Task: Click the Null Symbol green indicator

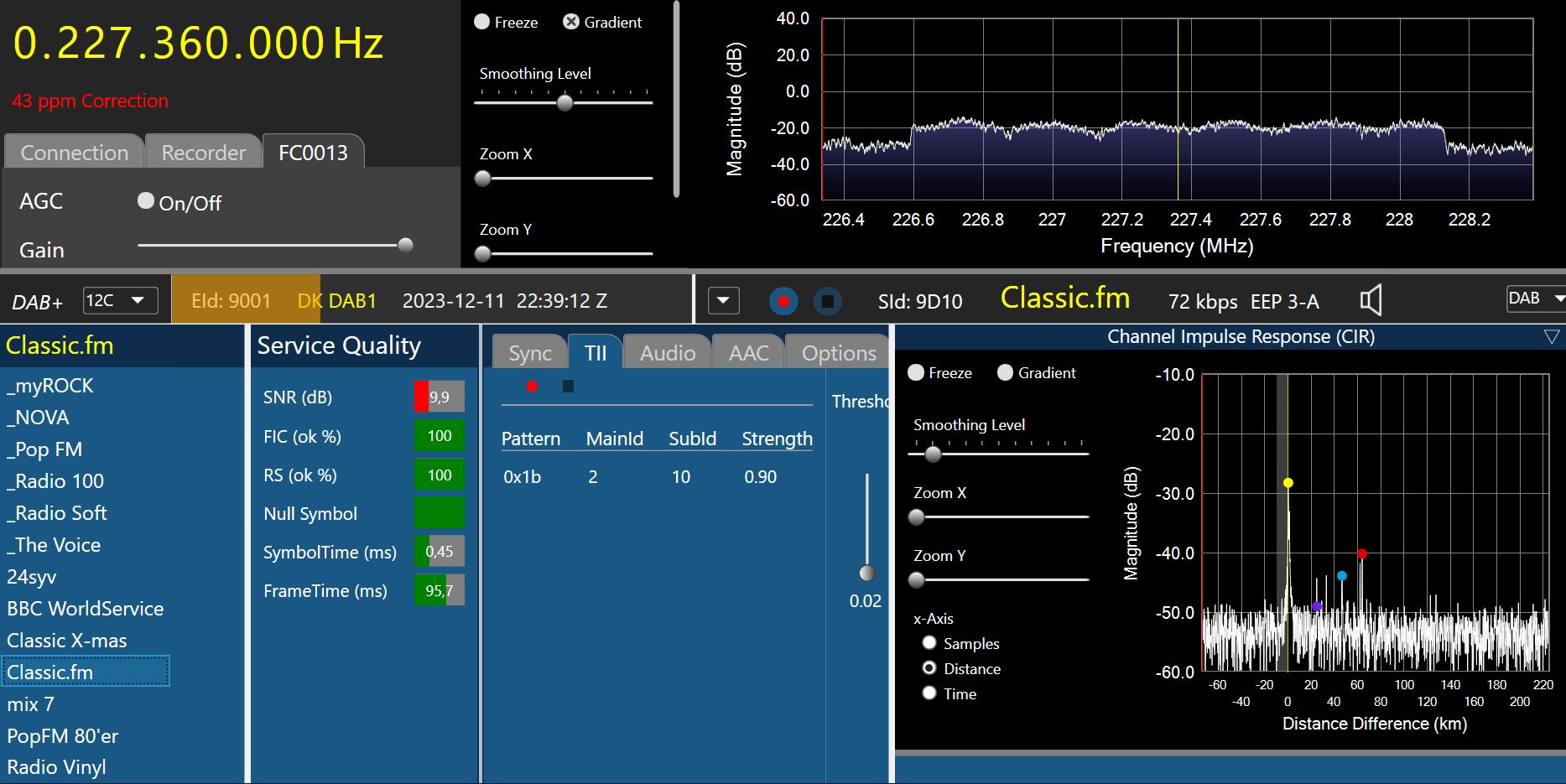Action: [440, 512]
